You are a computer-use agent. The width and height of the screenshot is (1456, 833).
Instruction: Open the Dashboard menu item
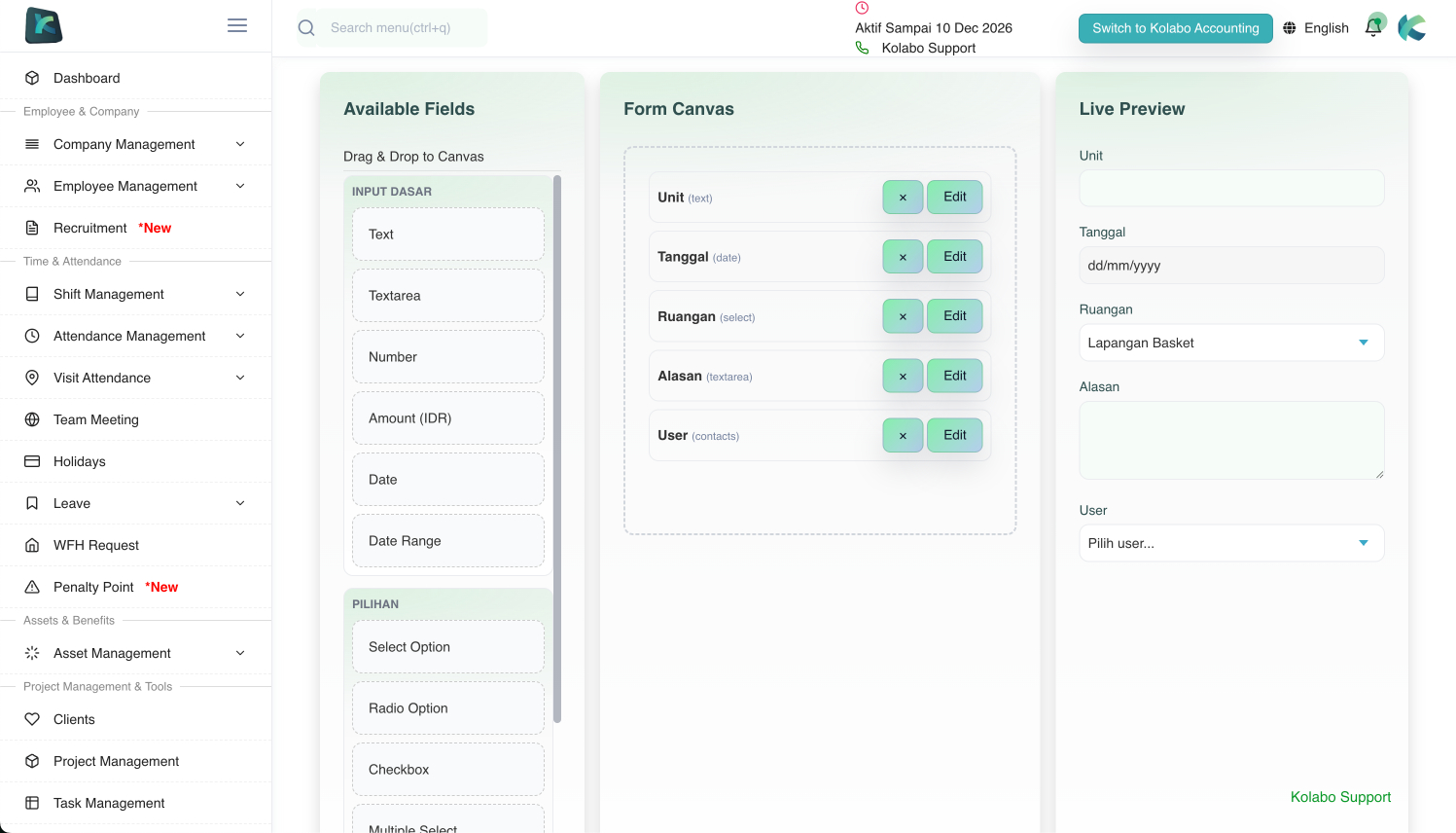tap(87, 78)
